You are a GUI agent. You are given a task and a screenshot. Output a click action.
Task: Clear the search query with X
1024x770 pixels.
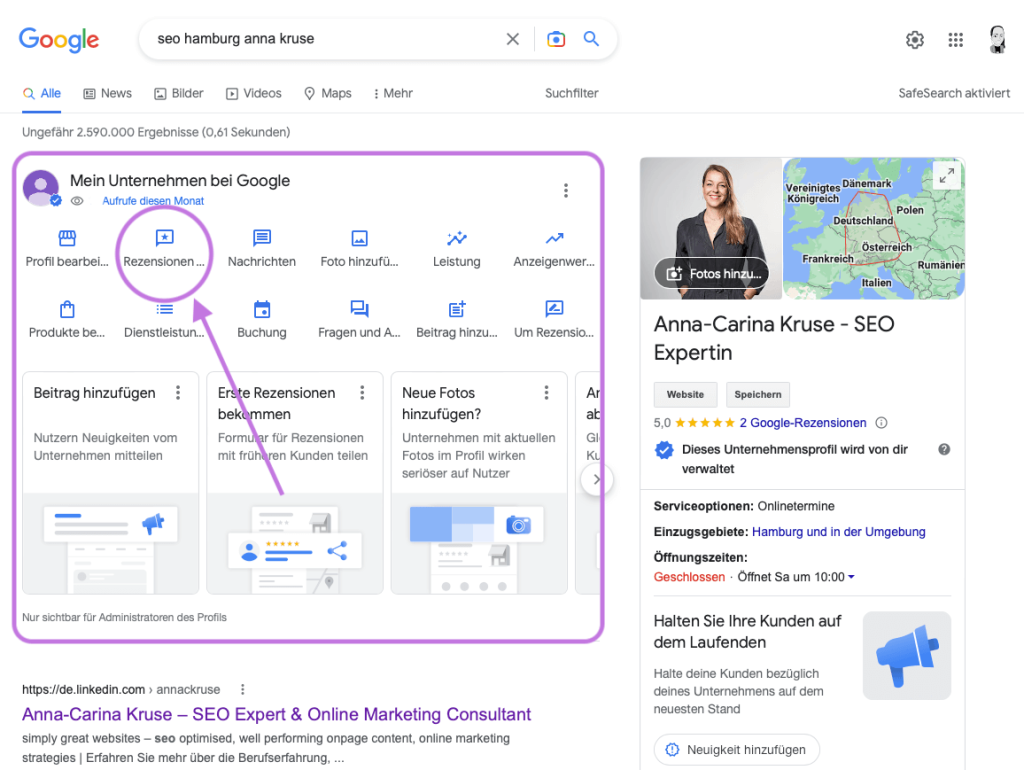[x=513, y=39]
